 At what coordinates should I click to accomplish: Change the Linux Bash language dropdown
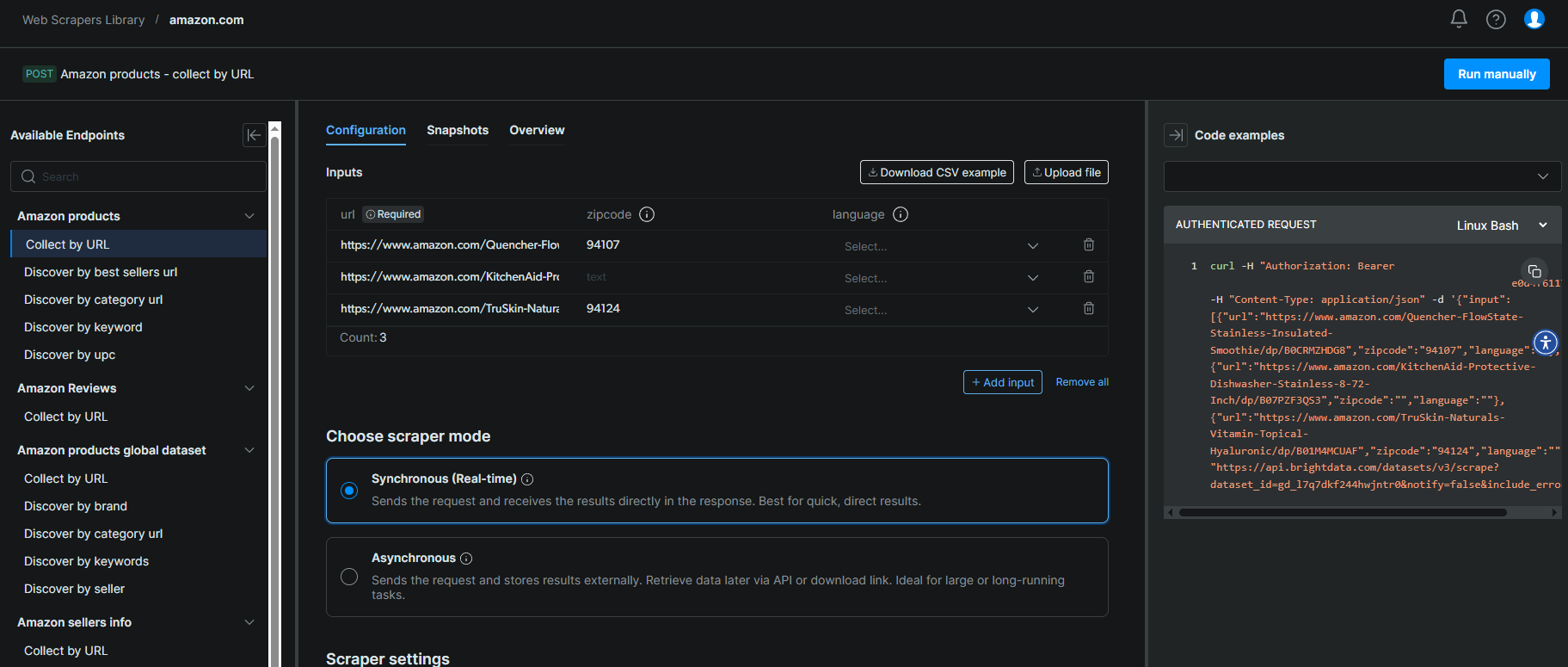pyautogui.click(x=1502, y=225)
